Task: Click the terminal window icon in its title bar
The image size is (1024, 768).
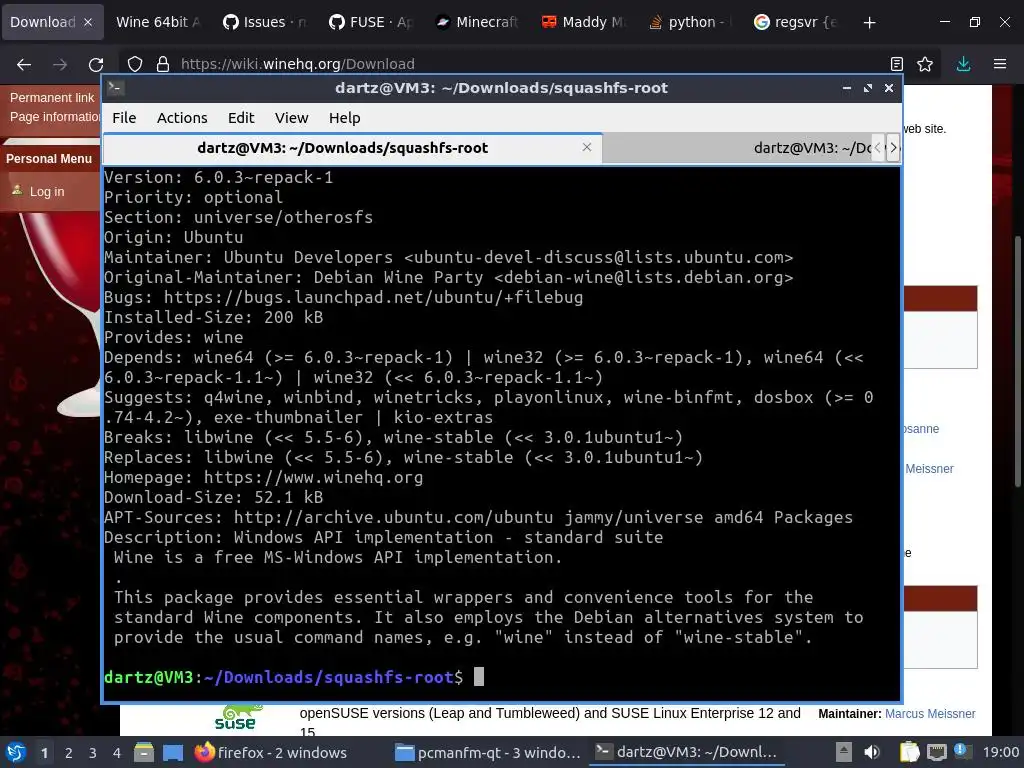Action: coord(116,88)
